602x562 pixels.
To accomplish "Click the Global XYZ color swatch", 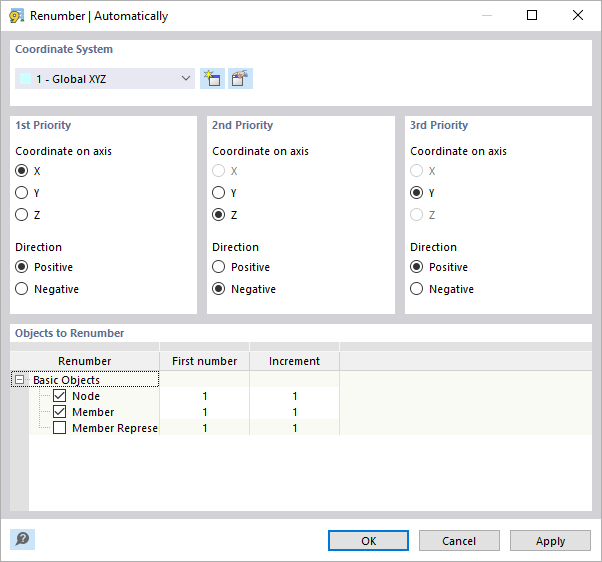I will point(25,79).
